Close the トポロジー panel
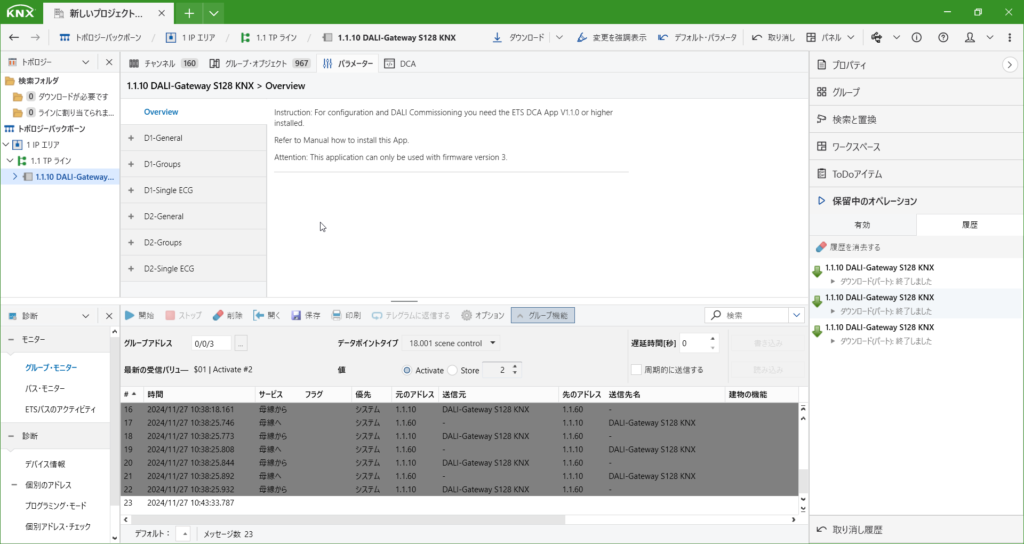 (x=109, y=62)
